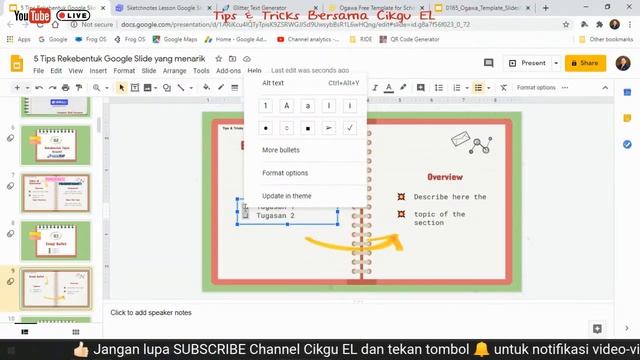This screenshot has height=360, width=640.
Task: Click the yellow Share button
Action: coord(585,63)
